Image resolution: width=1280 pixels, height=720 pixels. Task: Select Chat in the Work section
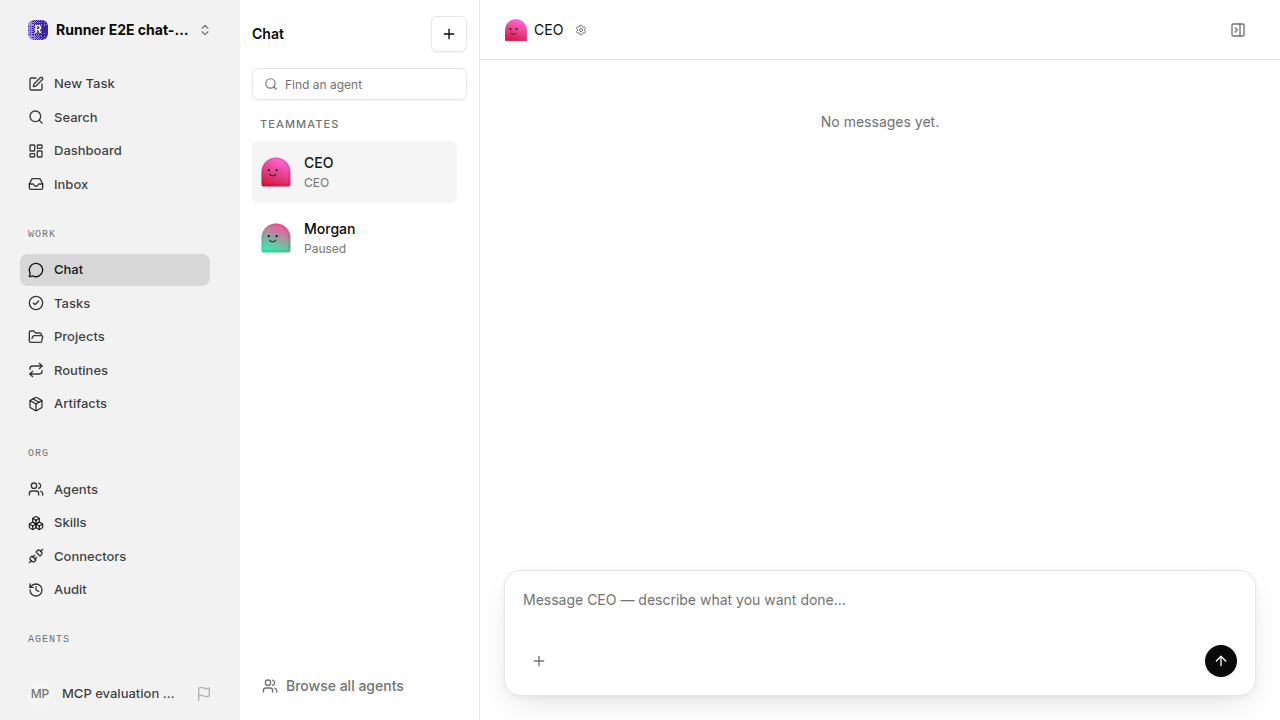point(115,270)
